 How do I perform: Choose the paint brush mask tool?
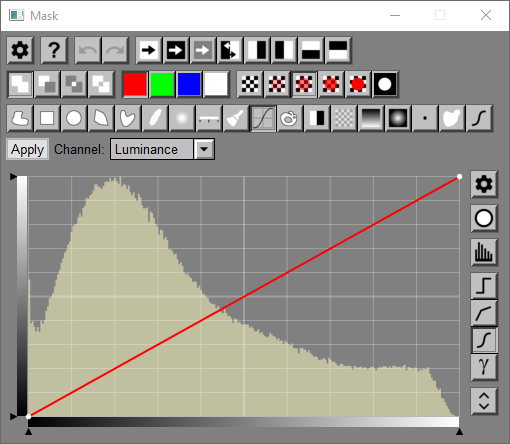click(236, 118)
